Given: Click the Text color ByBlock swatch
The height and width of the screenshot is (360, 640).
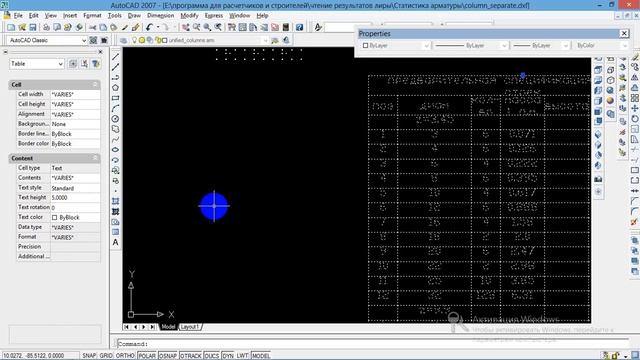Looking at the screenshot, I should tap(55, 218).
